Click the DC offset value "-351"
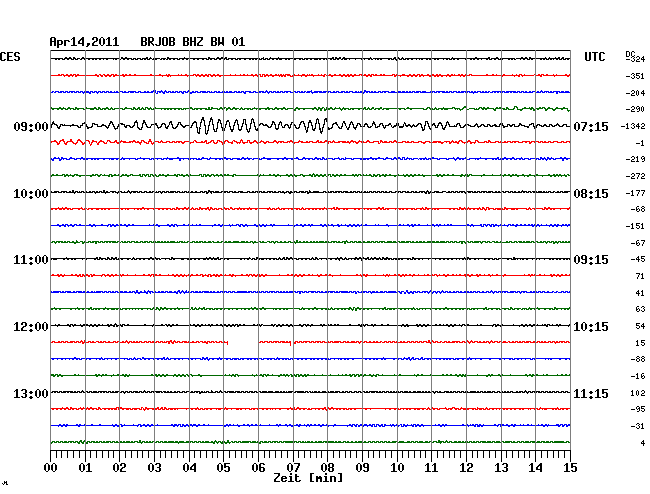 pyautogui.click(x=635, y=76)
